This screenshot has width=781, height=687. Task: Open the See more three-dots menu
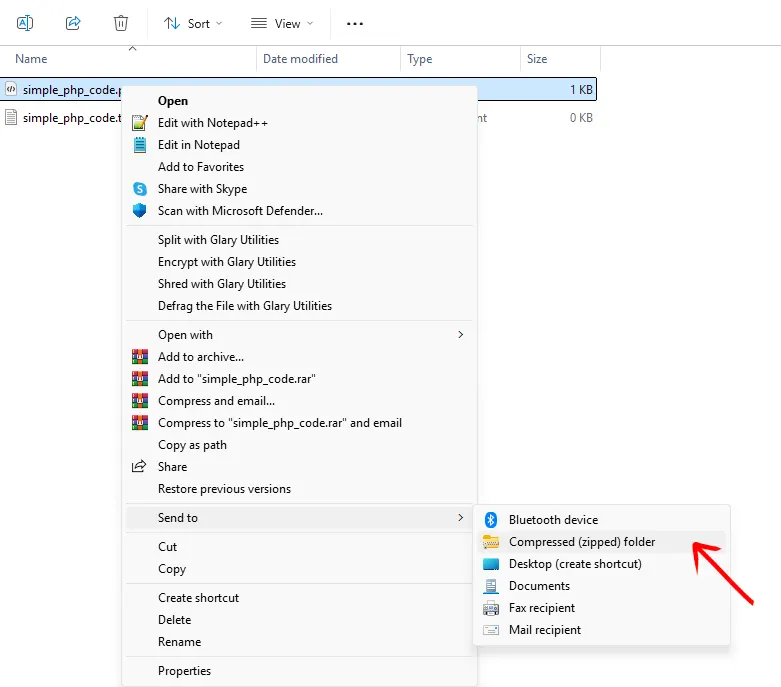pos(355,23)
